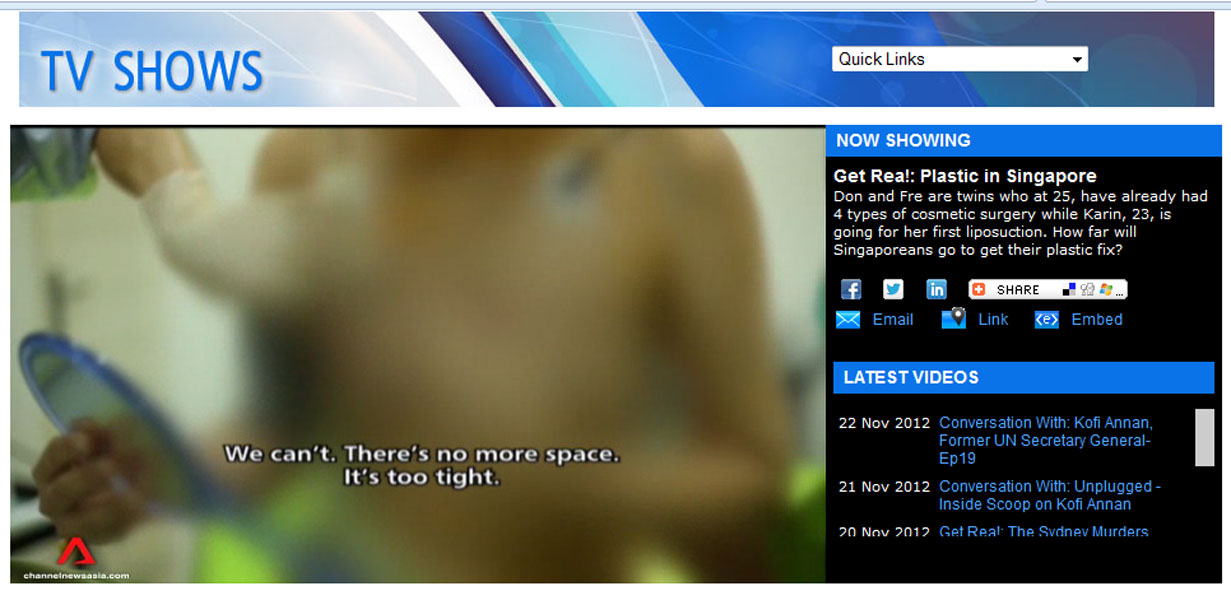Viewport: 1231px width, 600px height.
Task: Click the Link text label
Action: (x=993, y=320)
